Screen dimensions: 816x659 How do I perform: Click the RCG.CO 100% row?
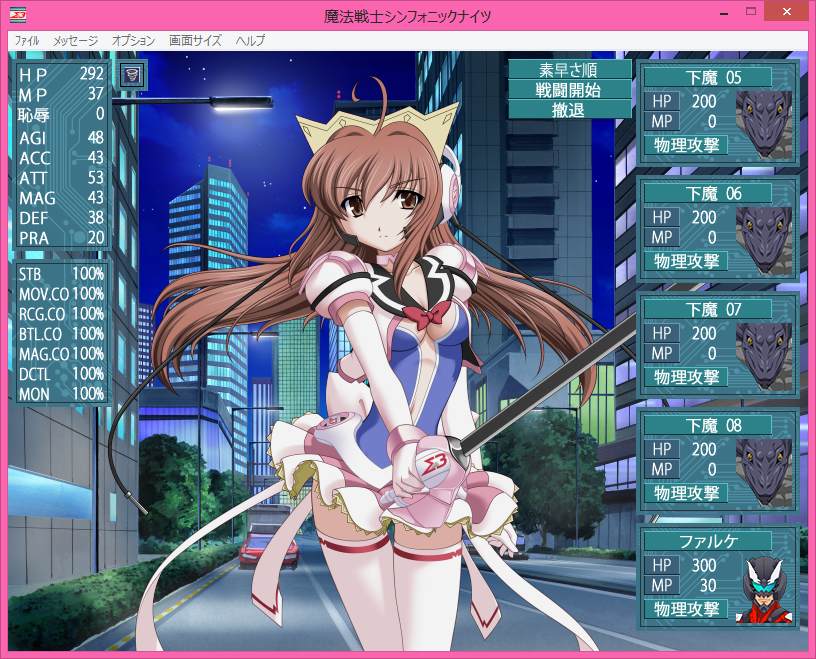click(x=61, y=314)
